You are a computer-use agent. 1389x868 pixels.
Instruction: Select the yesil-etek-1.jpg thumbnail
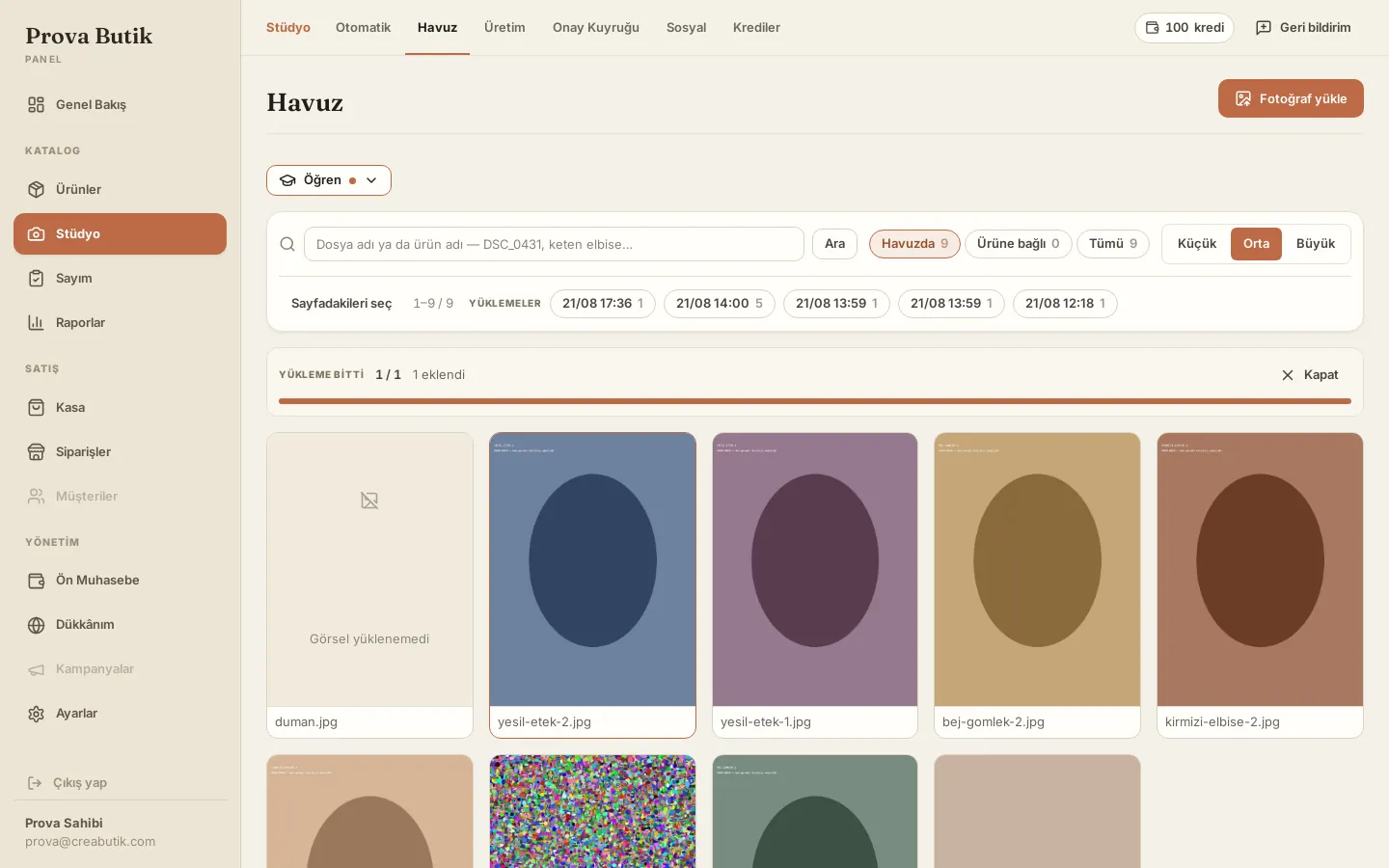tap(815, 584)
